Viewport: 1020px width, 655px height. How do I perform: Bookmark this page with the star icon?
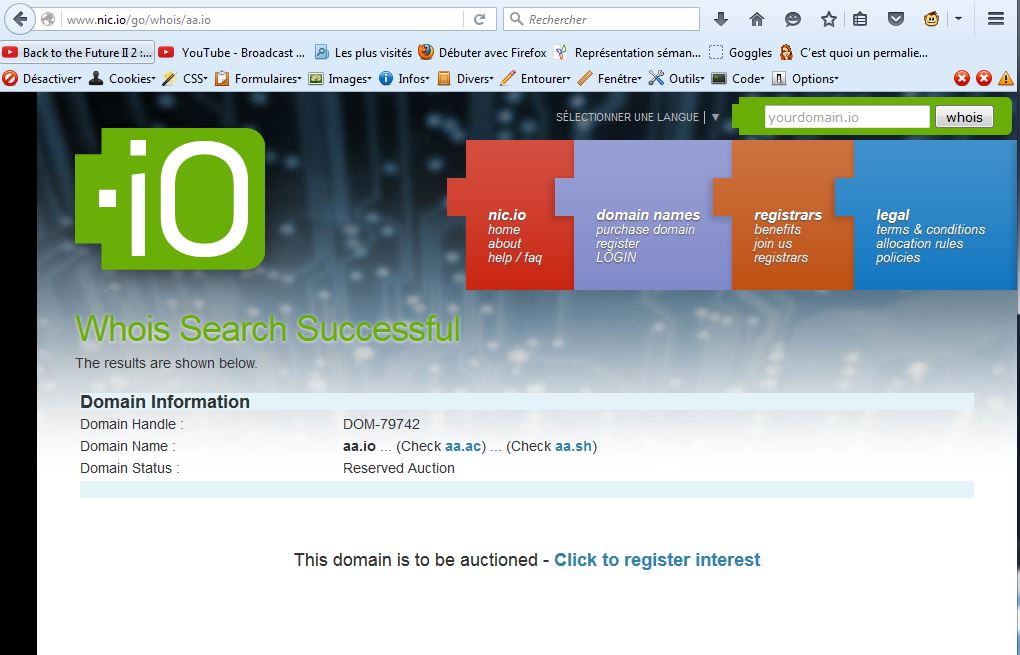(828, 19)
